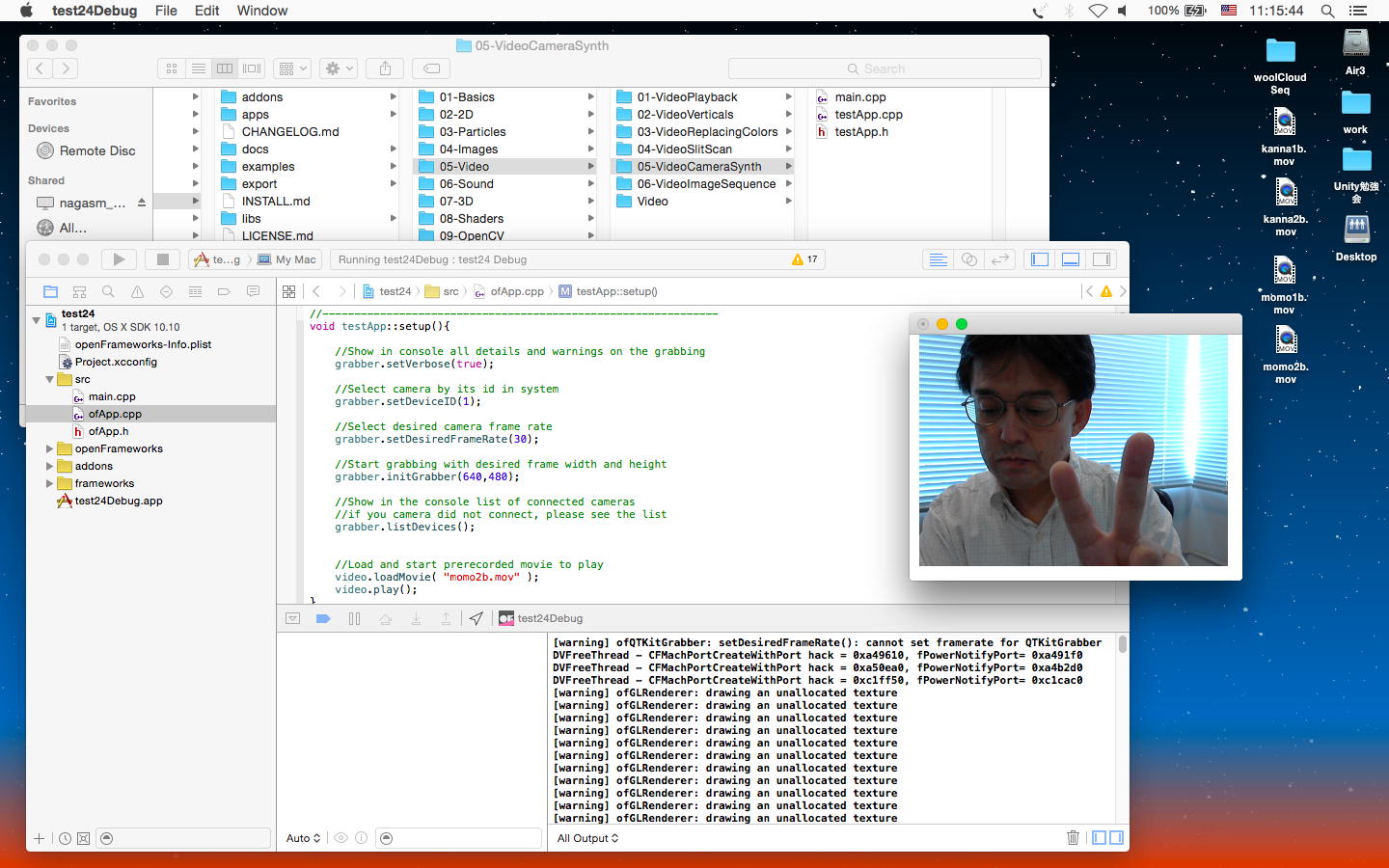
Task: Open the Finder action gear menu
Action: click(340, 68)
